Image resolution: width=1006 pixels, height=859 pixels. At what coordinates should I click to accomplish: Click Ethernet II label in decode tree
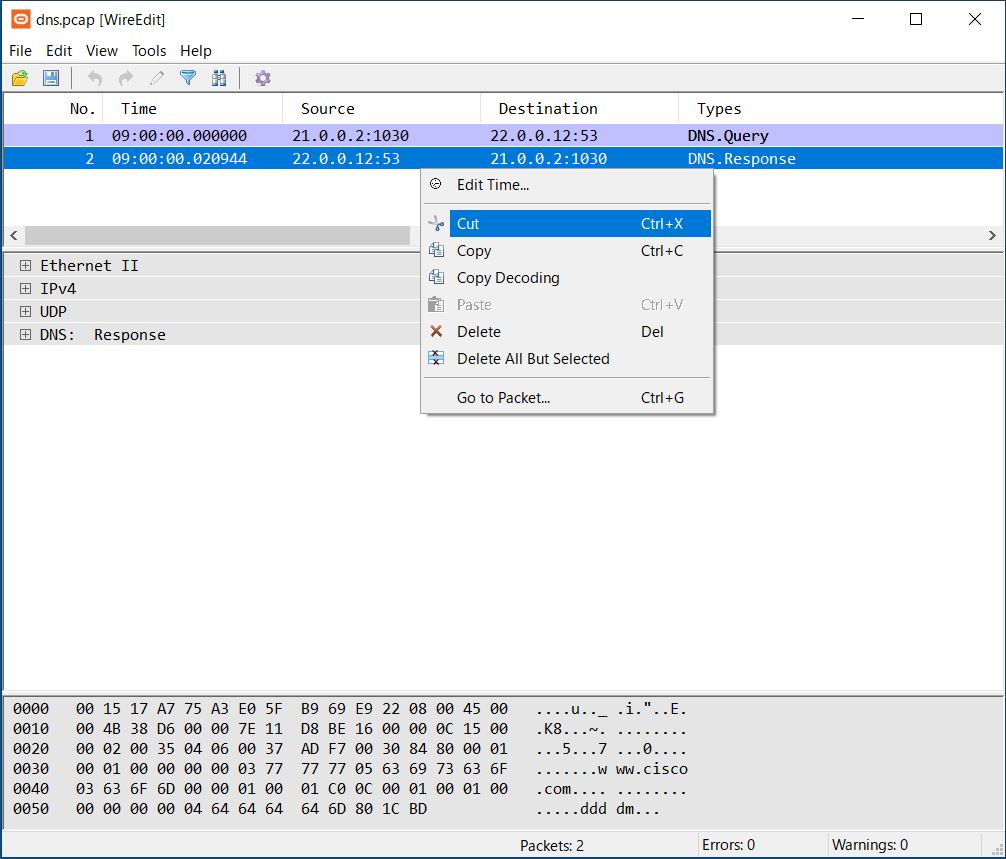[x=89, y=266]
